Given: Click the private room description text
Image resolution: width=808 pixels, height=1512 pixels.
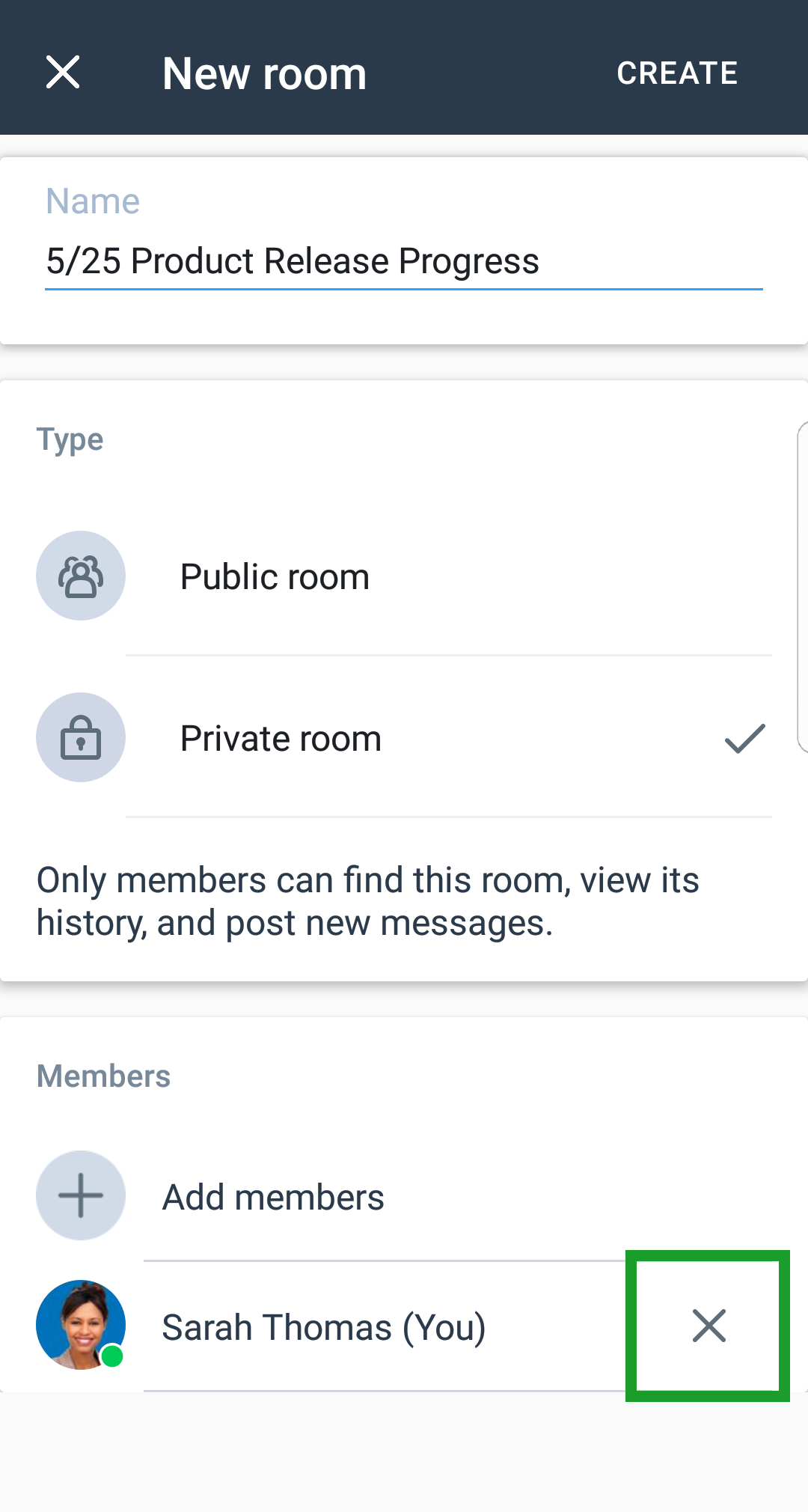Looking at the screenshot, I should pyautogui.click(x=368, y=901).
